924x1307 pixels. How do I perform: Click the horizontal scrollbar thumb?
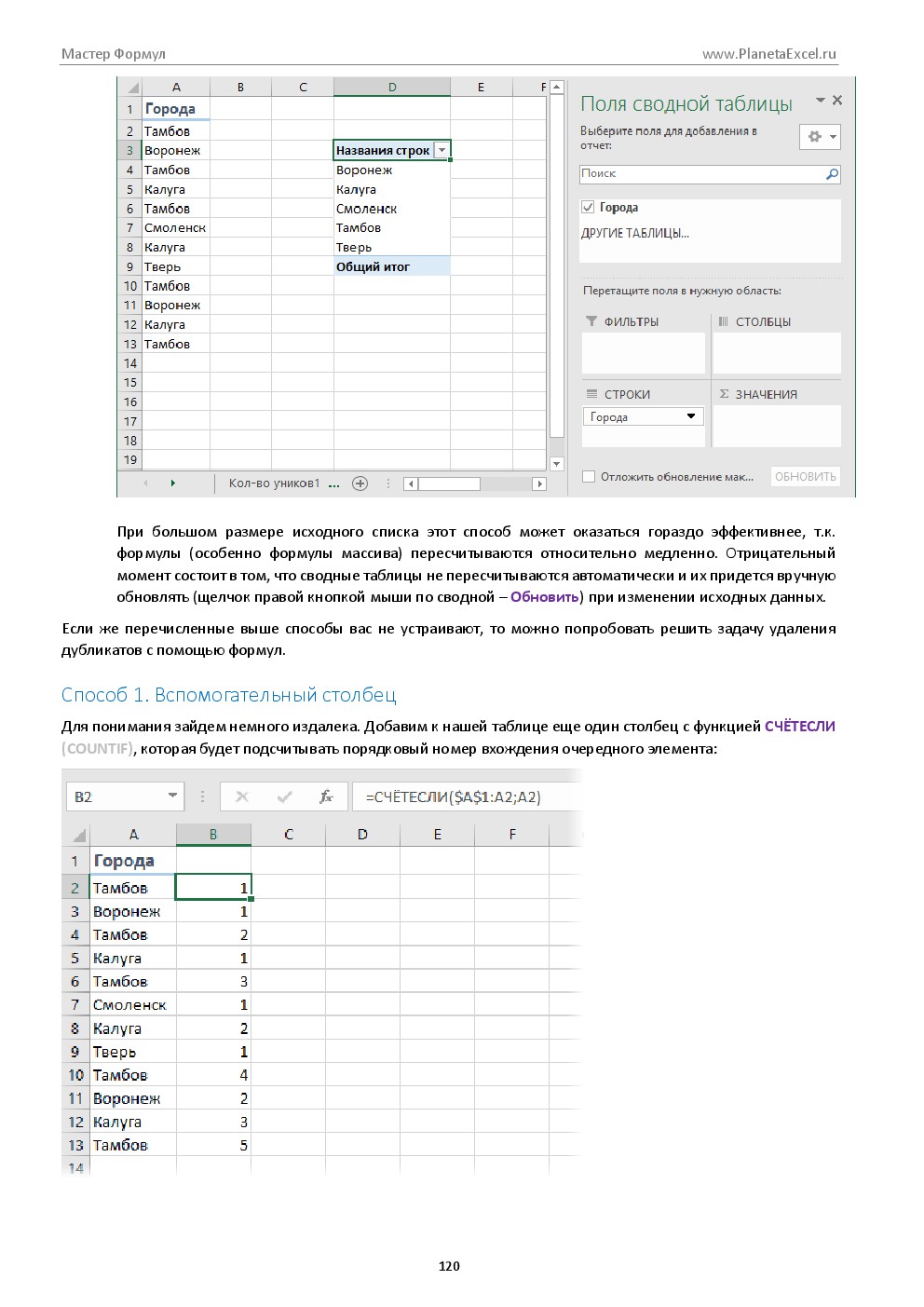coord(449,483)
